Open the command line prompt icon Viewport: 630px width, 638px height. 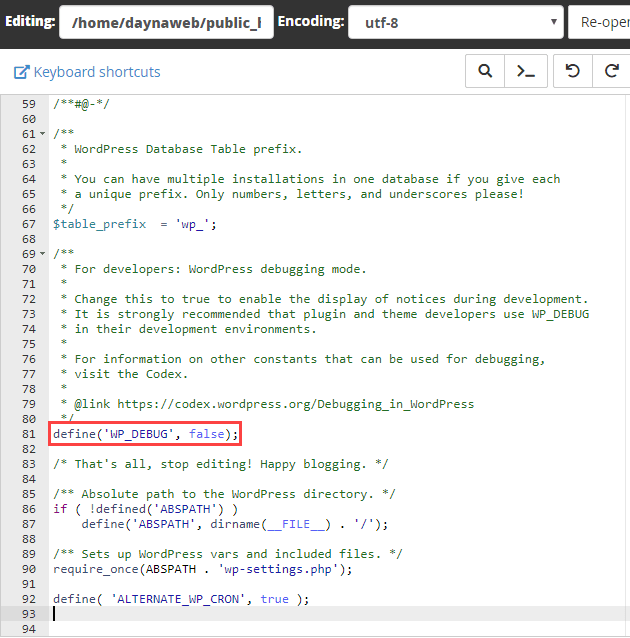(x=525, y=71)
